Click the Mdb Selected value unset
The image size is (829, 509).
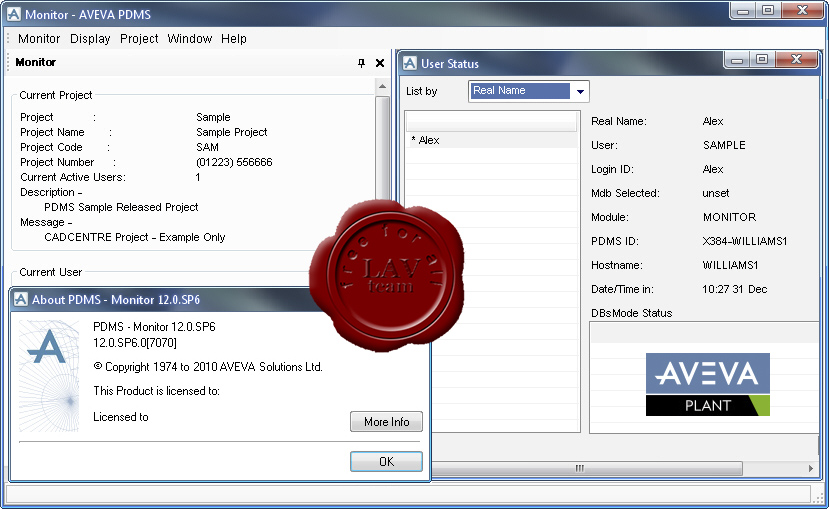coord(715,193)
